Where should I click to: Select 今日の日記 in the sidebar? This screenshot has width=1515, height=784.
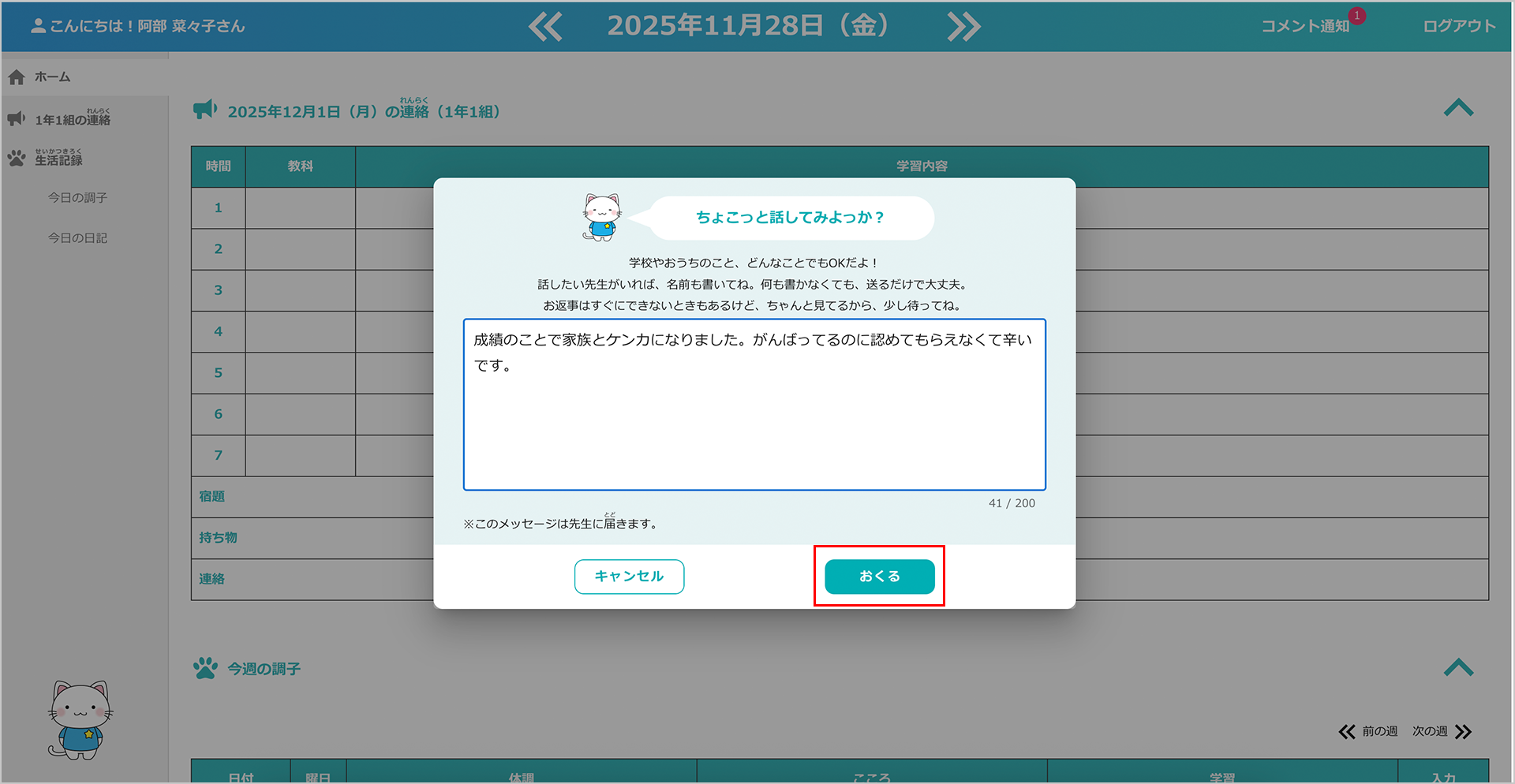77,238
